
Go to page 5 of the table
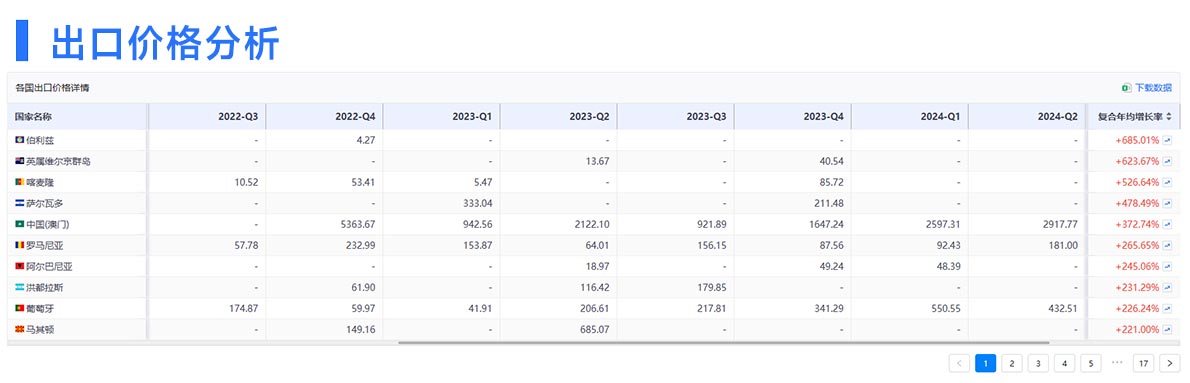coord(1091,363)
